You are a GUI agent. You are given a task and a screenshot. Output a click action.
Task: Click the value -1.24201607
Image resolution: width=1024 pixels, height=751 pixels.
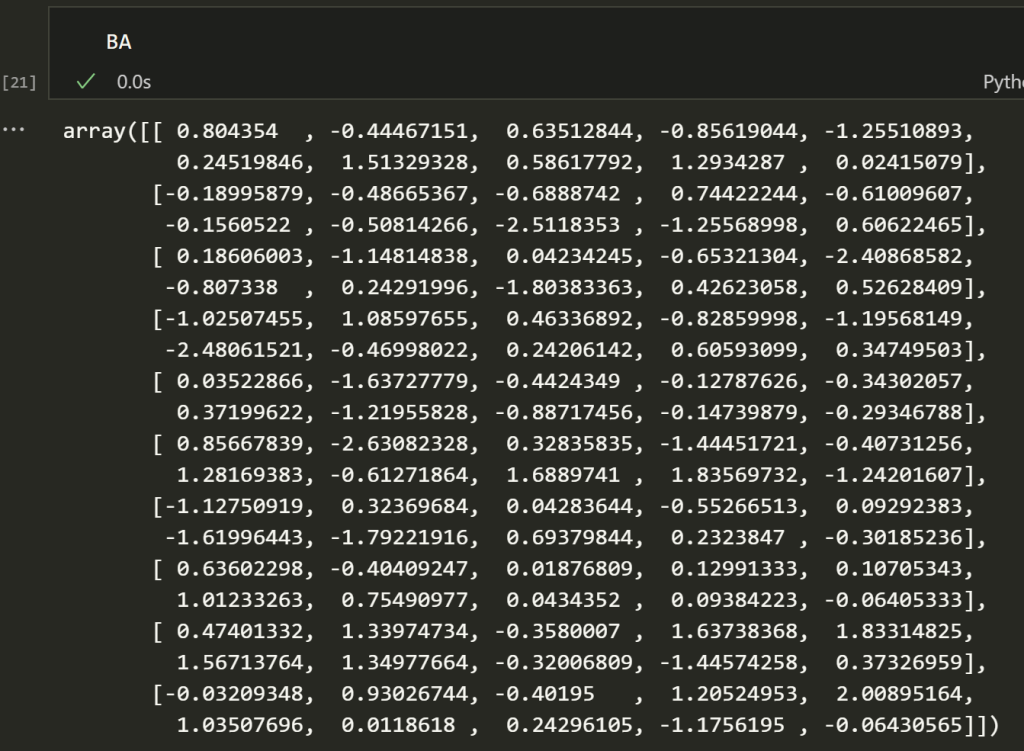point(893,476)
